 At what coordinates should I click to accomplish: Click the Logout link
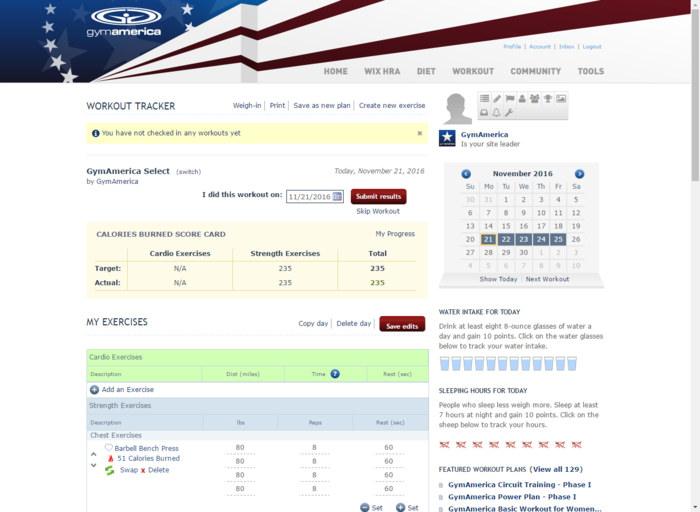click(592, 46)
